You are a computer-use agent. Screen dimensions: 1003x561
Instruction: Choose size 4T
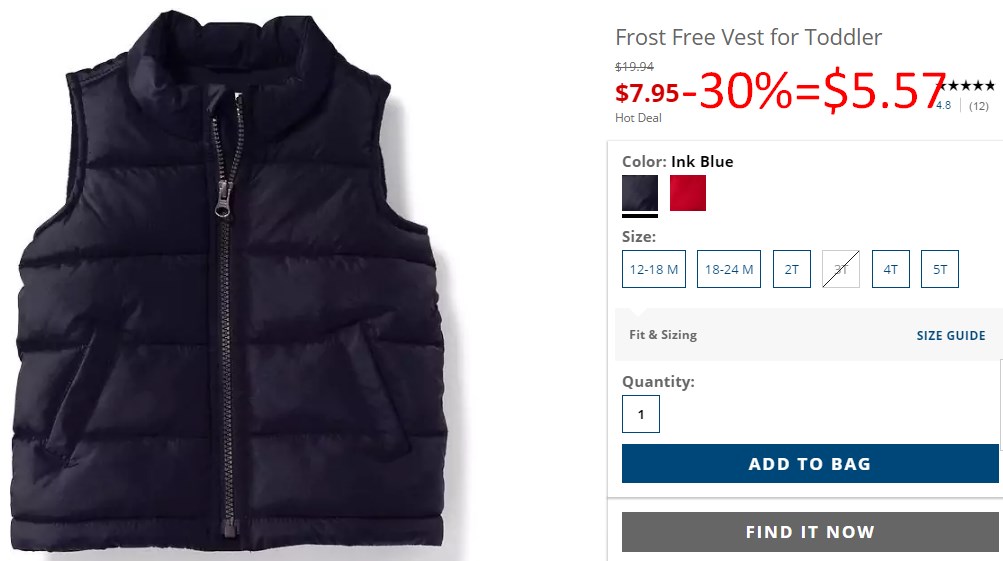pyautogui.click(x=890, y=269)
